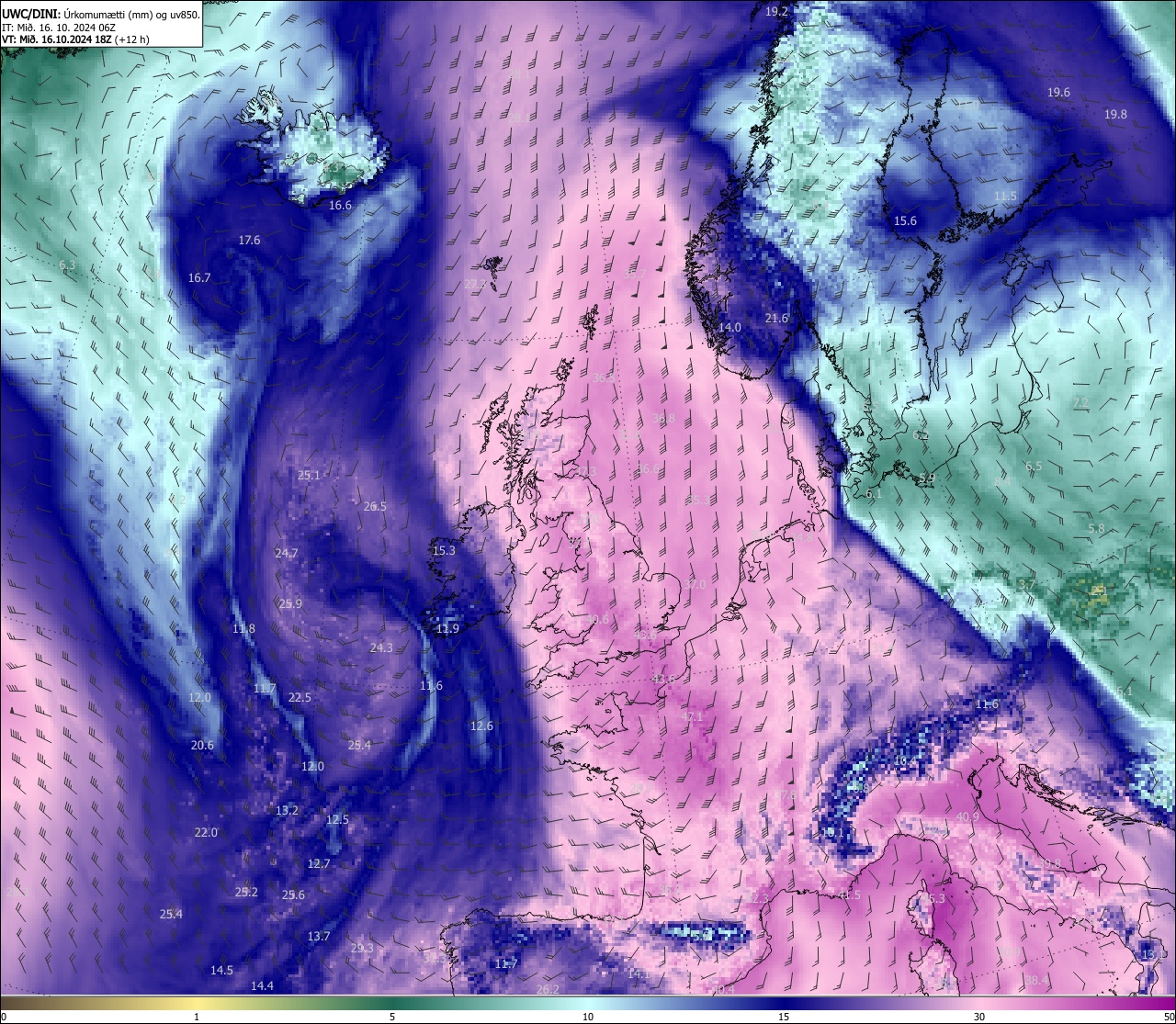This screenshot has height=1024, width=1176.
Task: Click the color scale tick labeled 1
Action: tap(197, 1018)
